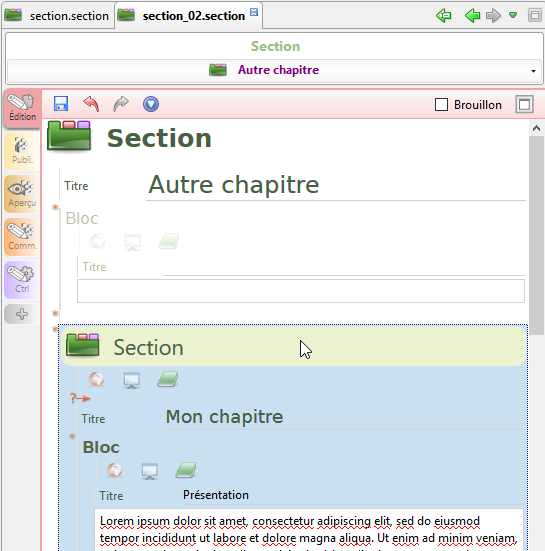The width and height of the screenshot is (545, 551).
Task: Click the green book icon under the bold Bloc
Action: 186,470
